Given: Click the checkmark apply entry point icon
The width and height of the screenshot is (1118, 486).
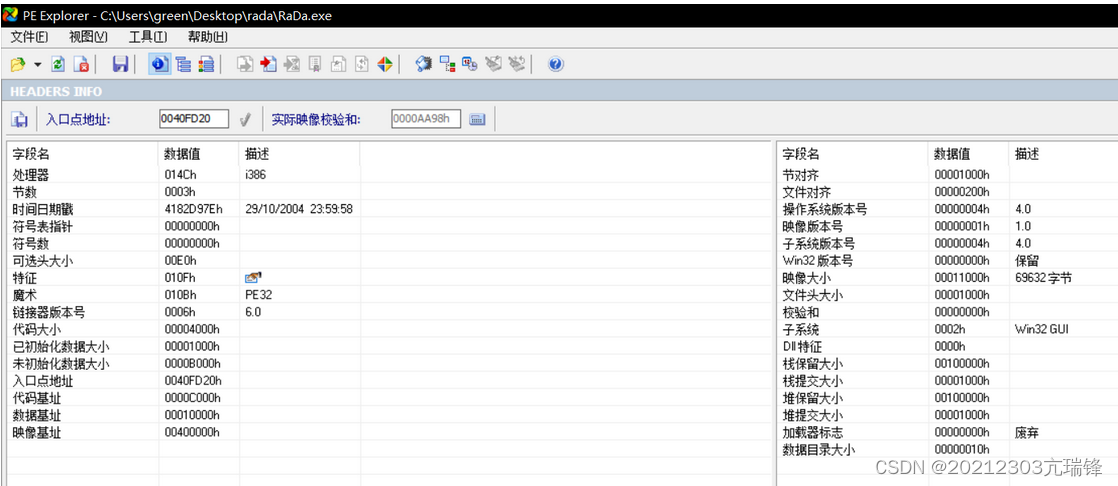Looking at the screenshot, I should pyautogui.click(x=245, y=120).
